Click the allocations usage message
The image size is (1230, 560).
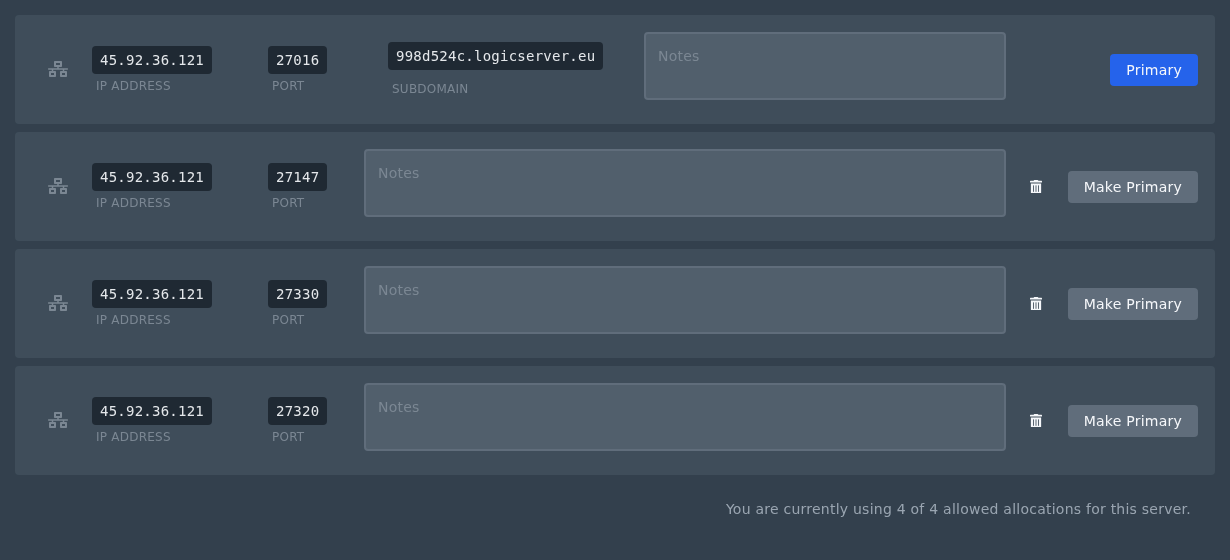pos(958,509)
